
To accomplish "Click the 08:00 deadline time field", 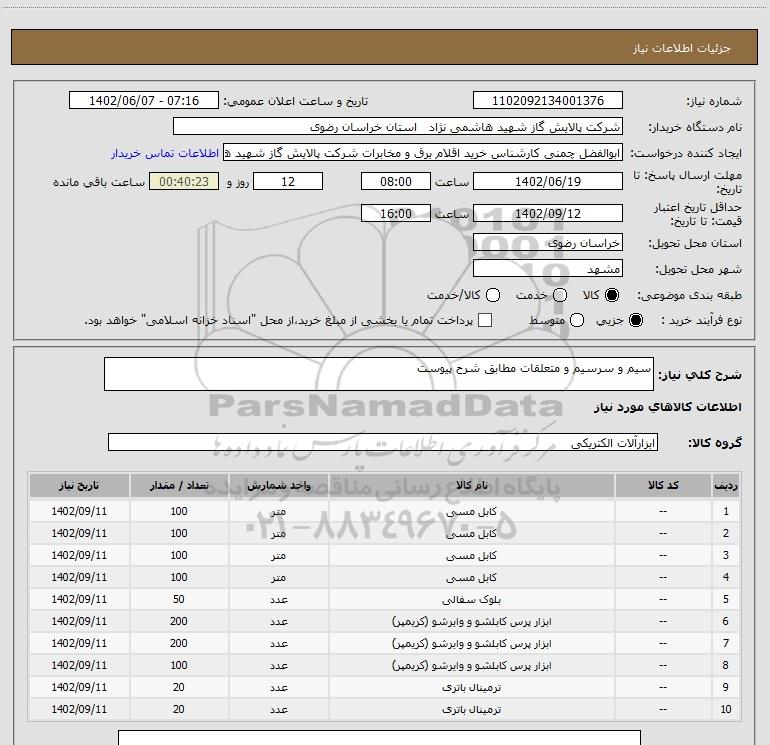I will point(395,182).
